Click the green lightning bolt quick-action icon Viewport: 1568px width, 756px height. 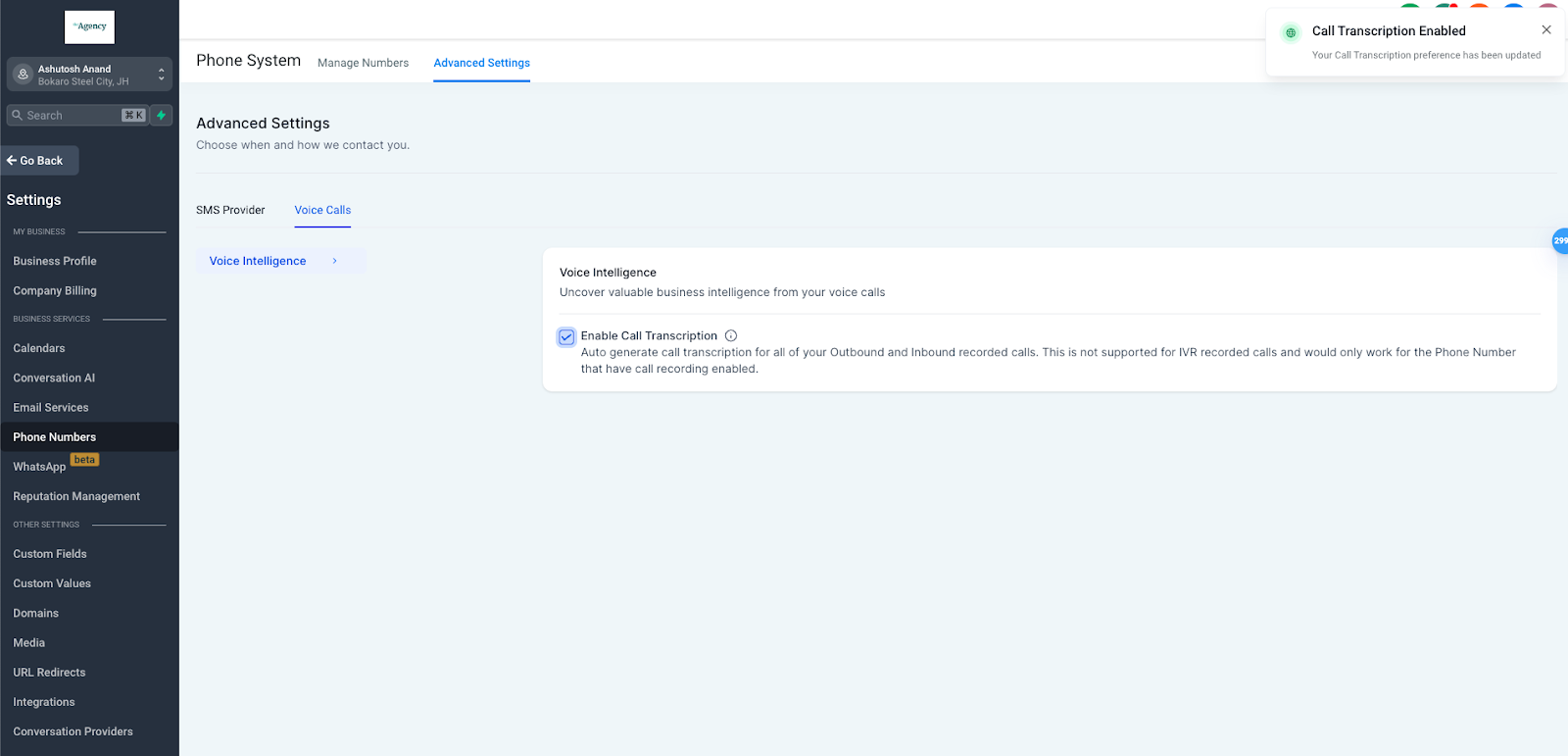pyautogui.click(x=162, y=115)
